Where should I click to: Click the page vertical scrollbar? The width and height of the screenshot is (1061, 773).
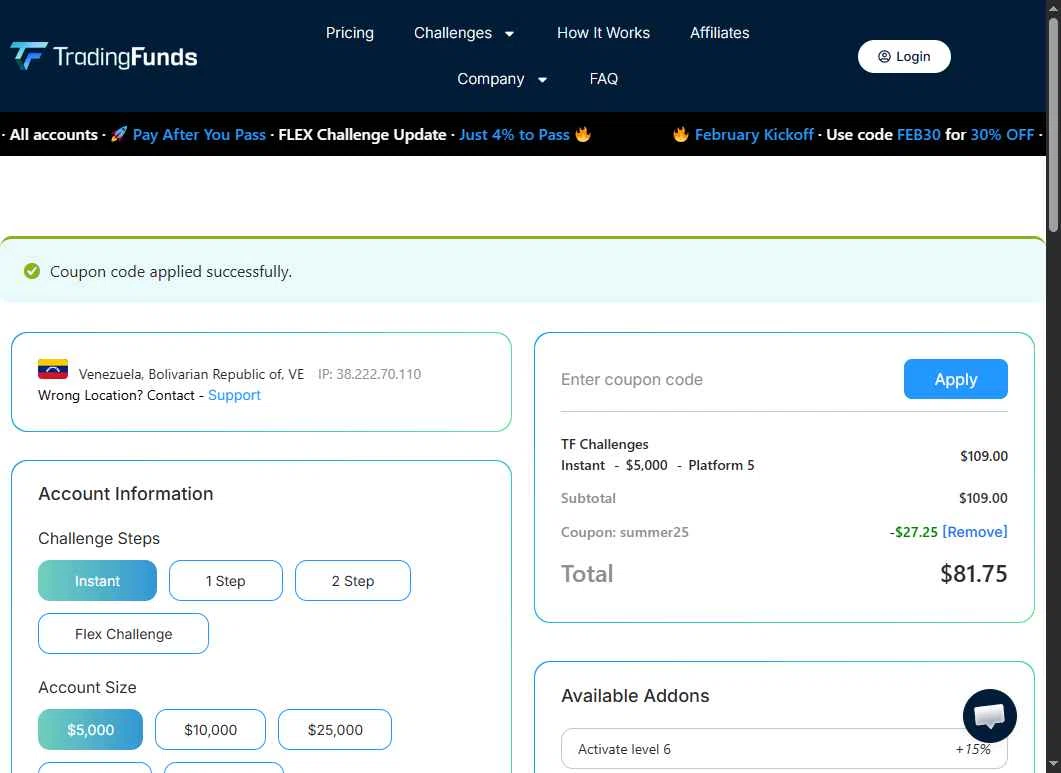pos(1054,125)
